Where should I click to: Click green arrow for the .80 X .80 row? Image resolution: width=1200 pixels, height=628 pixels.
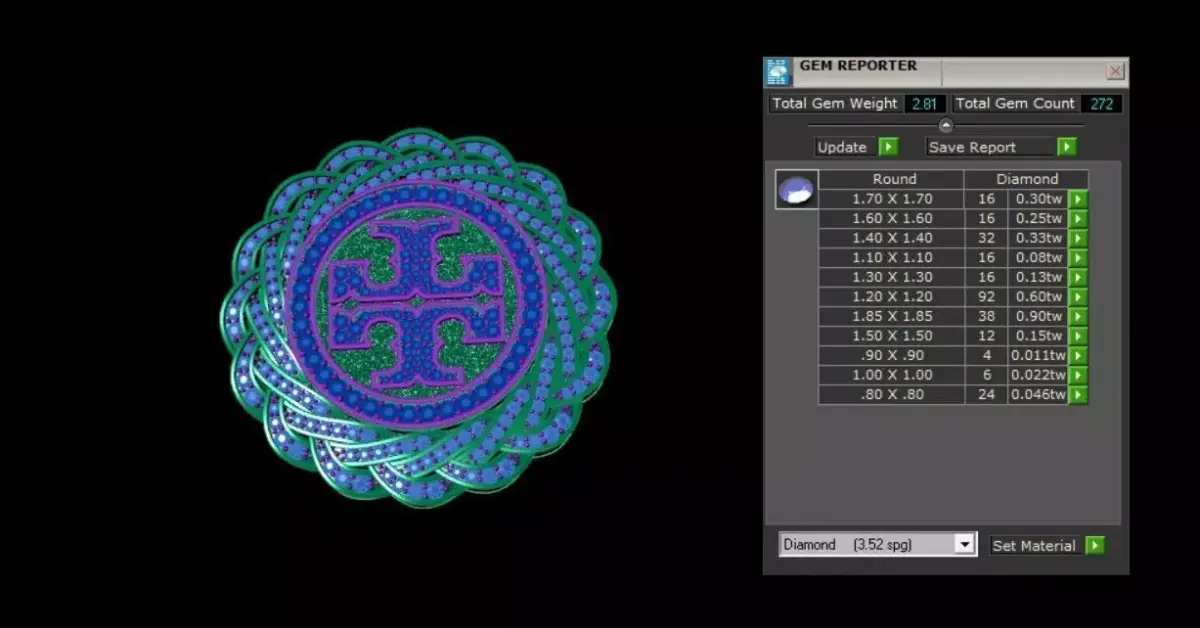pos(1077,395)
